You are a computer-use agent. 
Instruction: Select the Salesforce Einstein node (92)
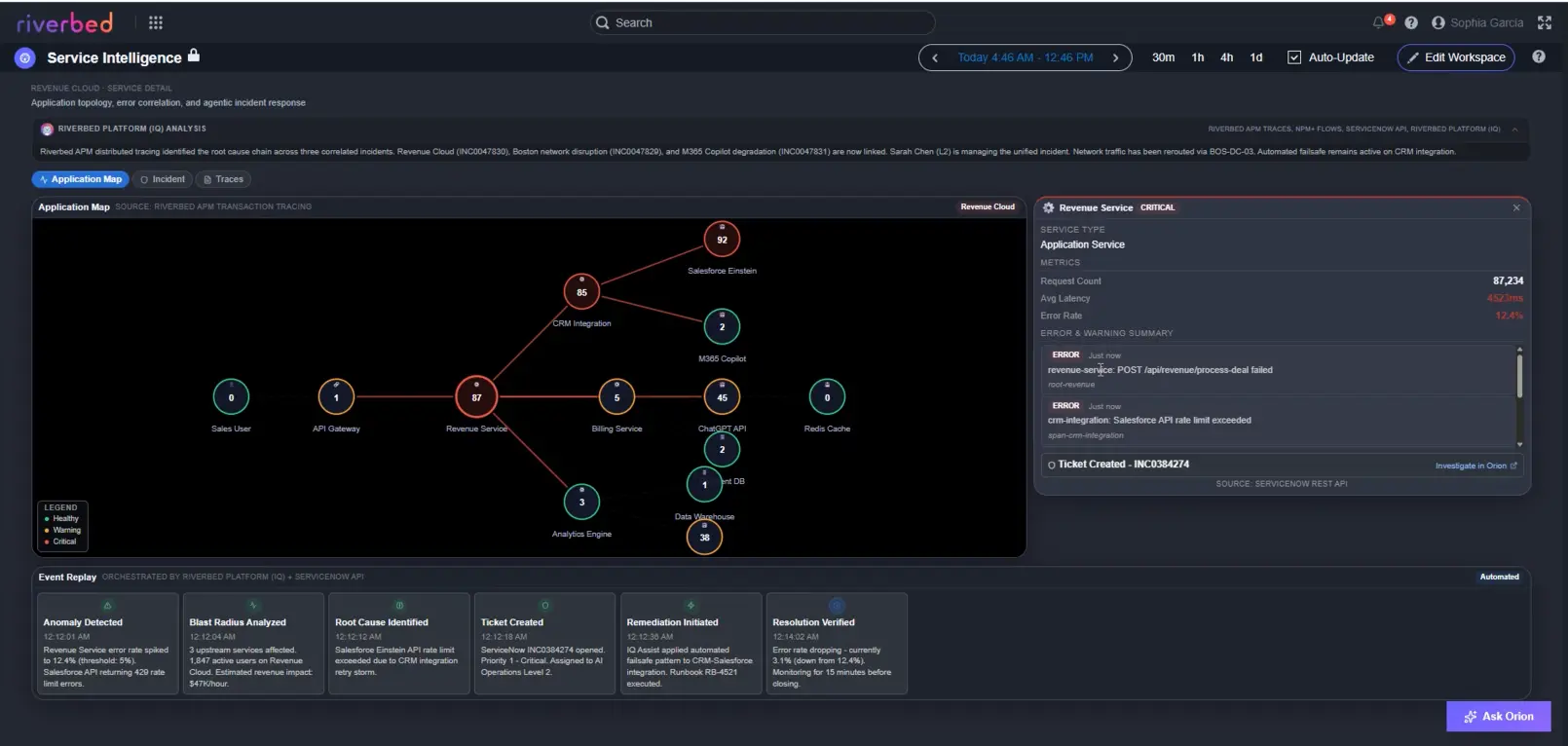(722, 239)
